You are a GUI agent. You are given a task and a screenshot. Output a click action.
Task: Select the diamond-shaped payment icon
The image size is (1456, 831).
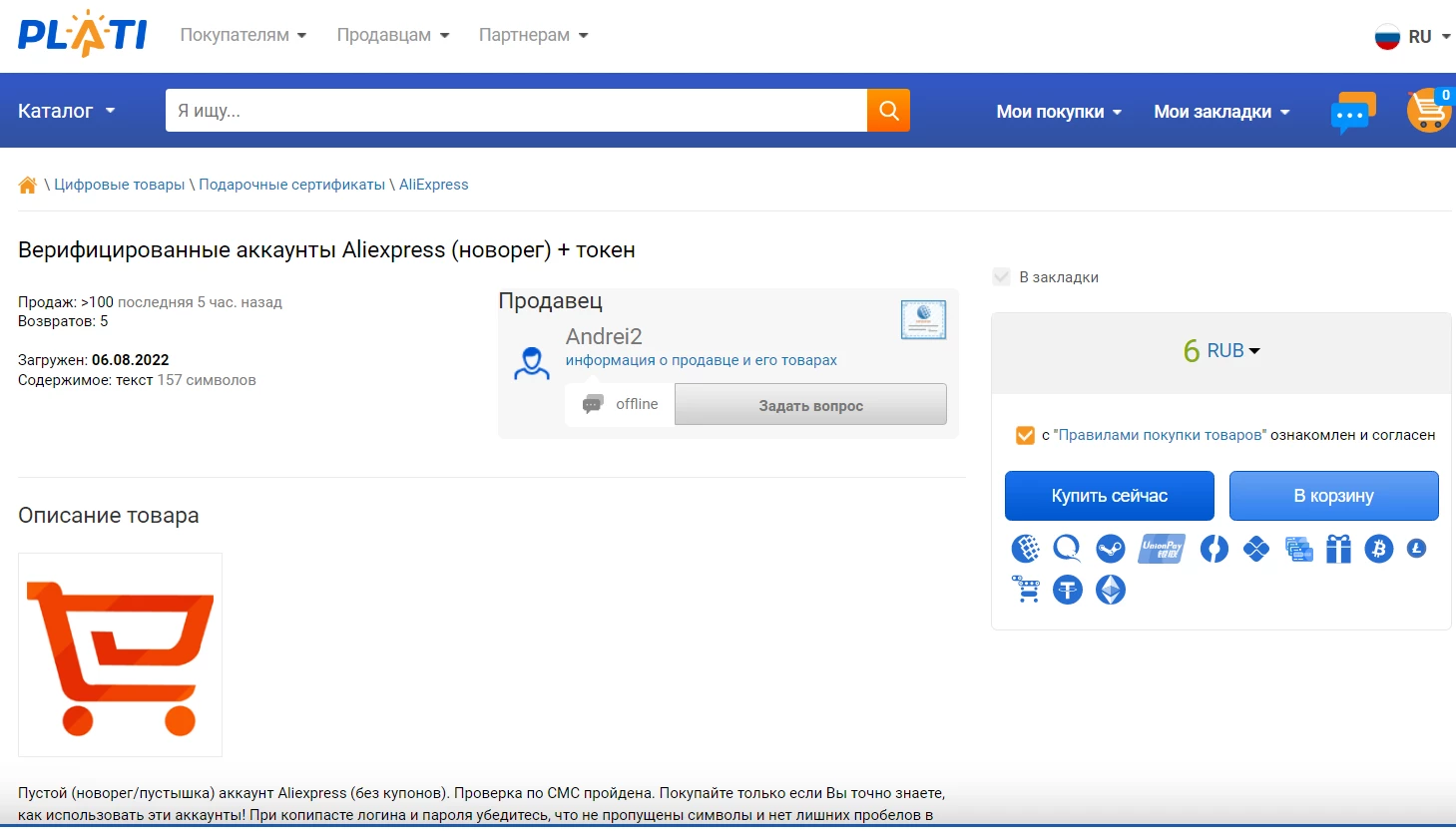pyautogui.click(x=1256, y=549)
